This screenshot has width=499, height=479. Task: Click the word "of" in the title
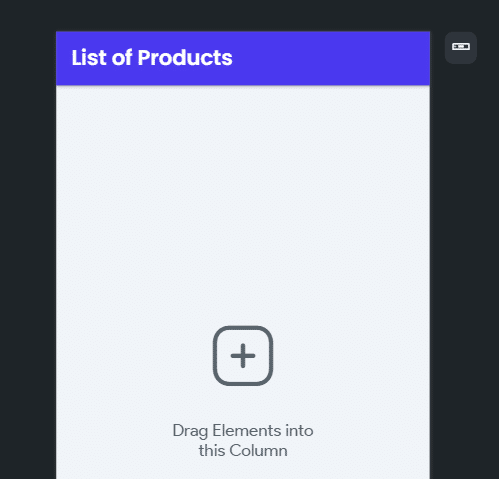click(x=122, y=58)
